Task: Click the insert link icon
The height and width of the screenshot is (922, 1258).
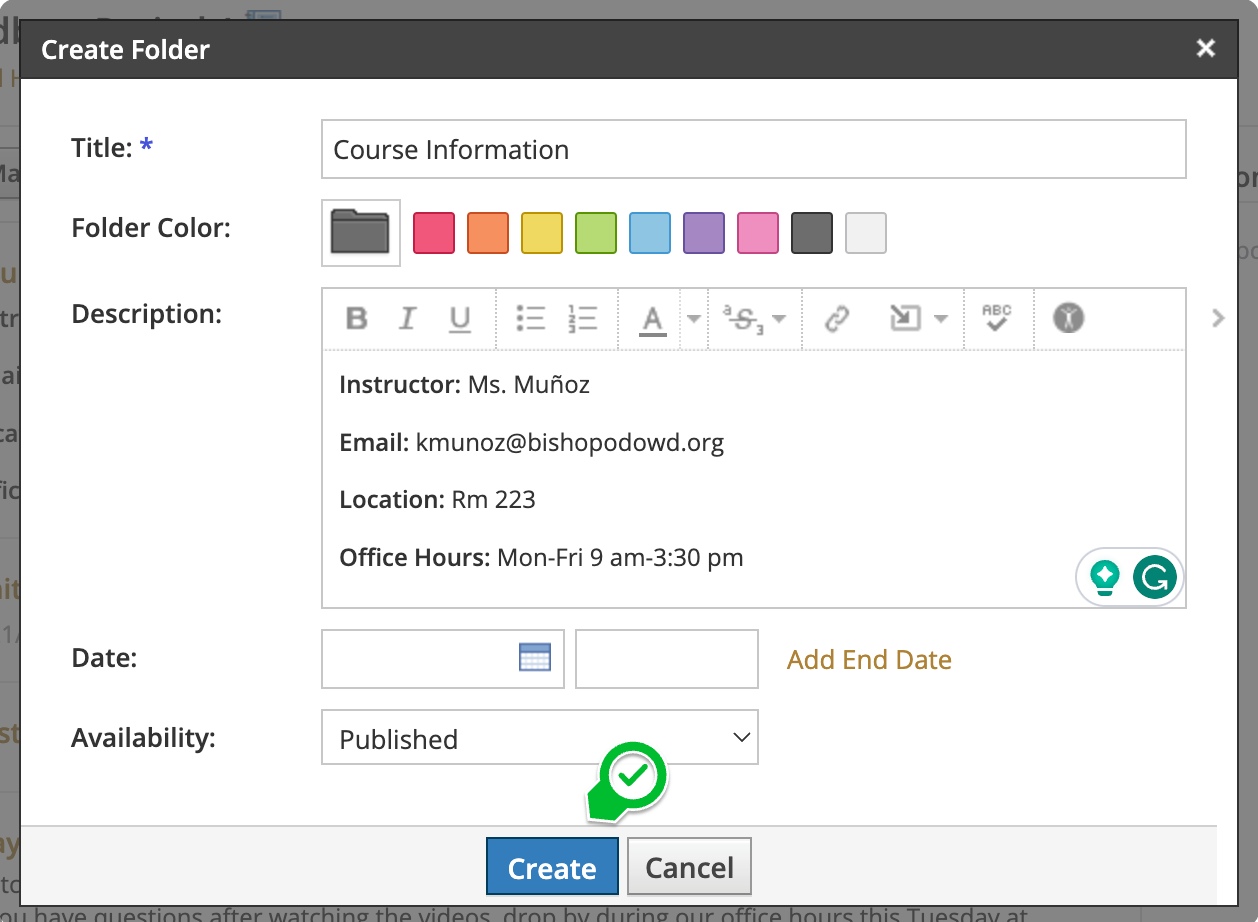Action: (x=836, y=319)
